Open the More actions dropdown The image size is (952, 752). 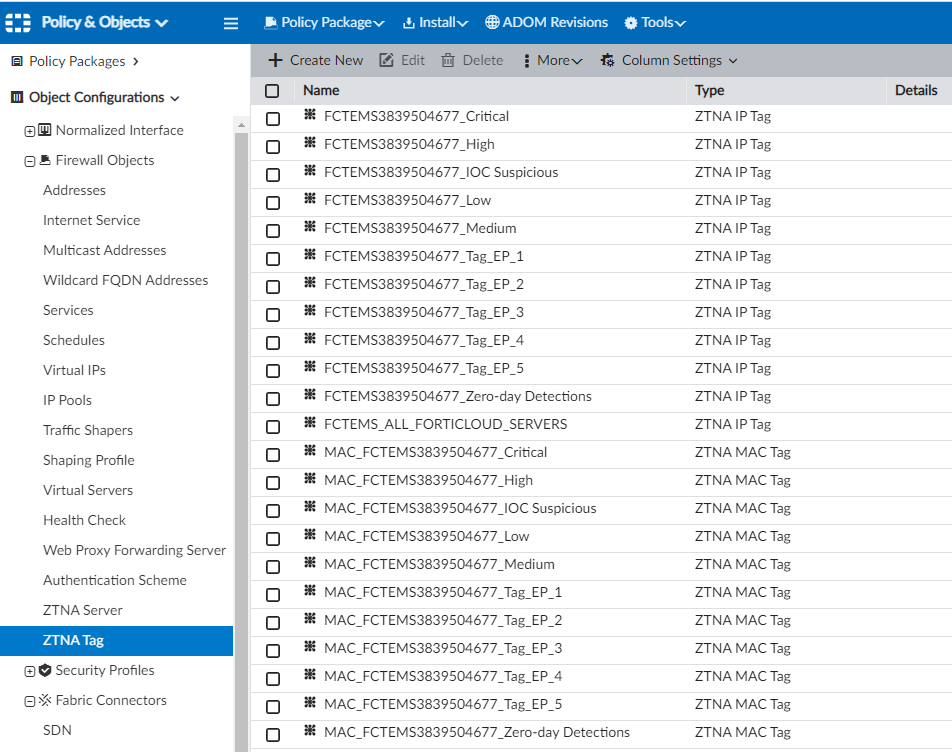click(553, 60)
